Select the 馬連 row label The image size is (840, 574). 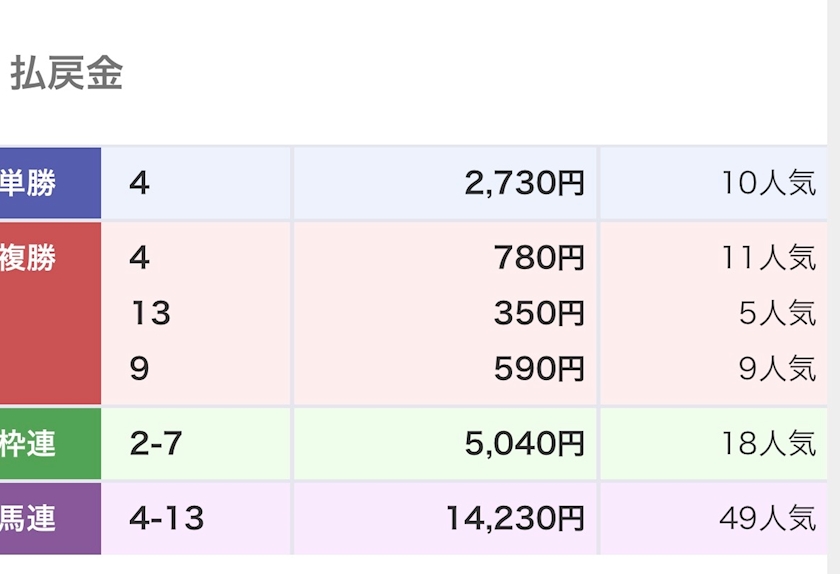tap(28, 519)
